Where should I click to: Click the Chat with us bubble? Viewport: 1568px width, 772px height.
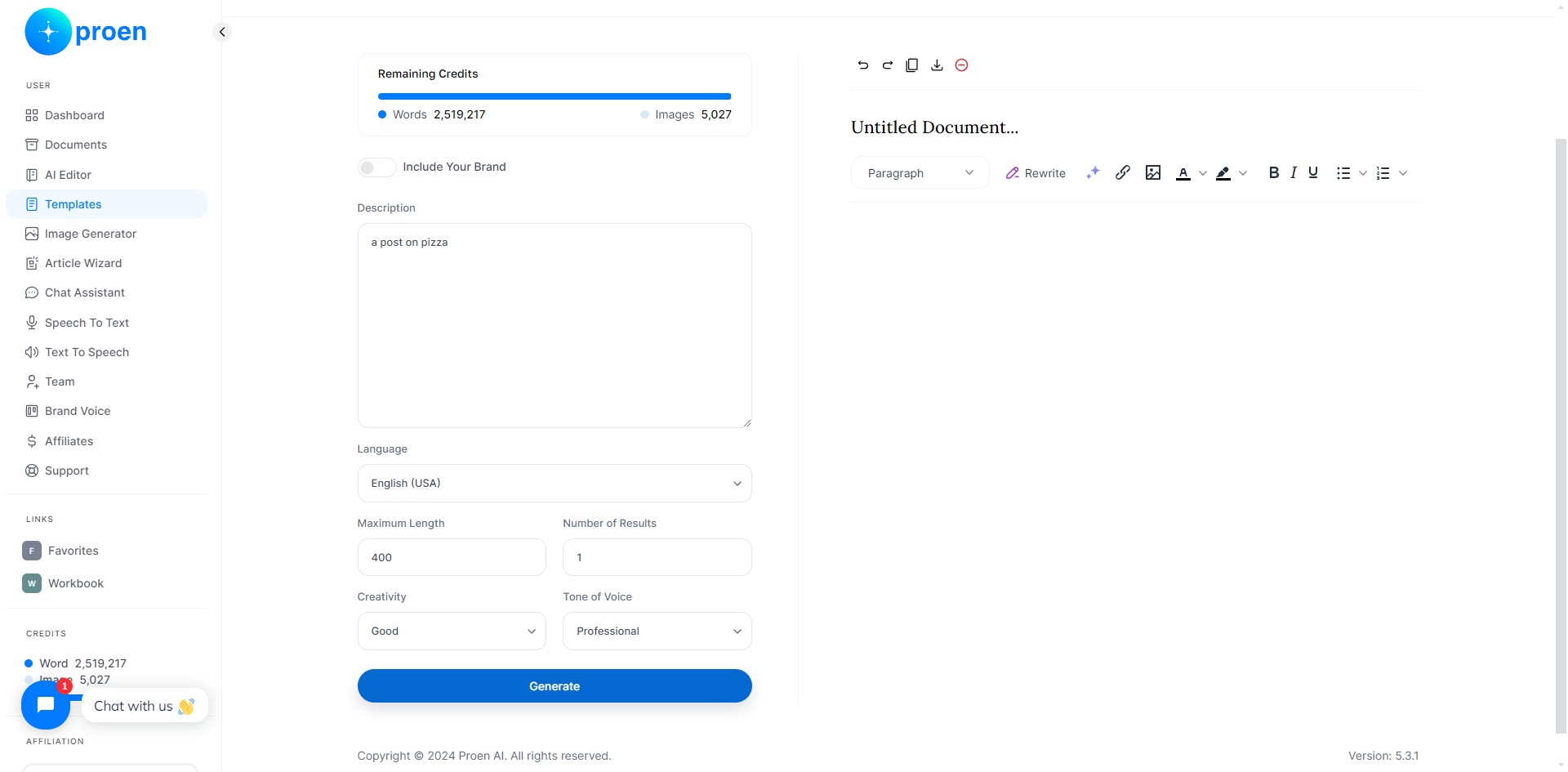[x=145, y=706]
